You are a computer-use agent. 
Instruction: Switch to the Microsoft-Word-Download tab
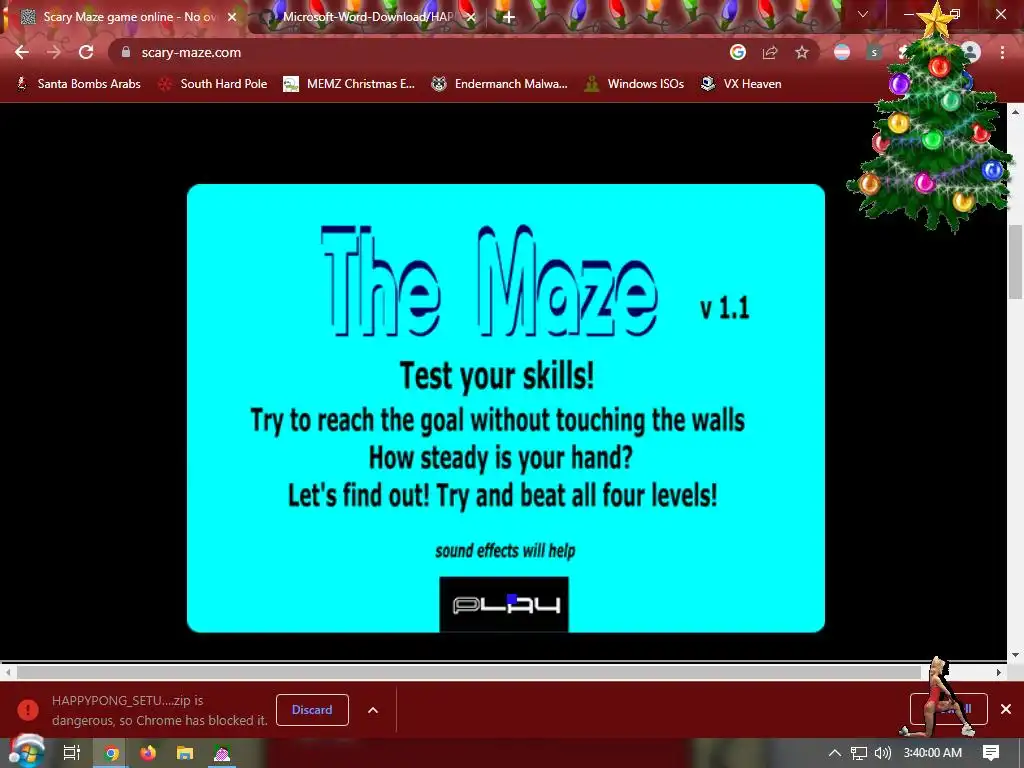[366, 17]
